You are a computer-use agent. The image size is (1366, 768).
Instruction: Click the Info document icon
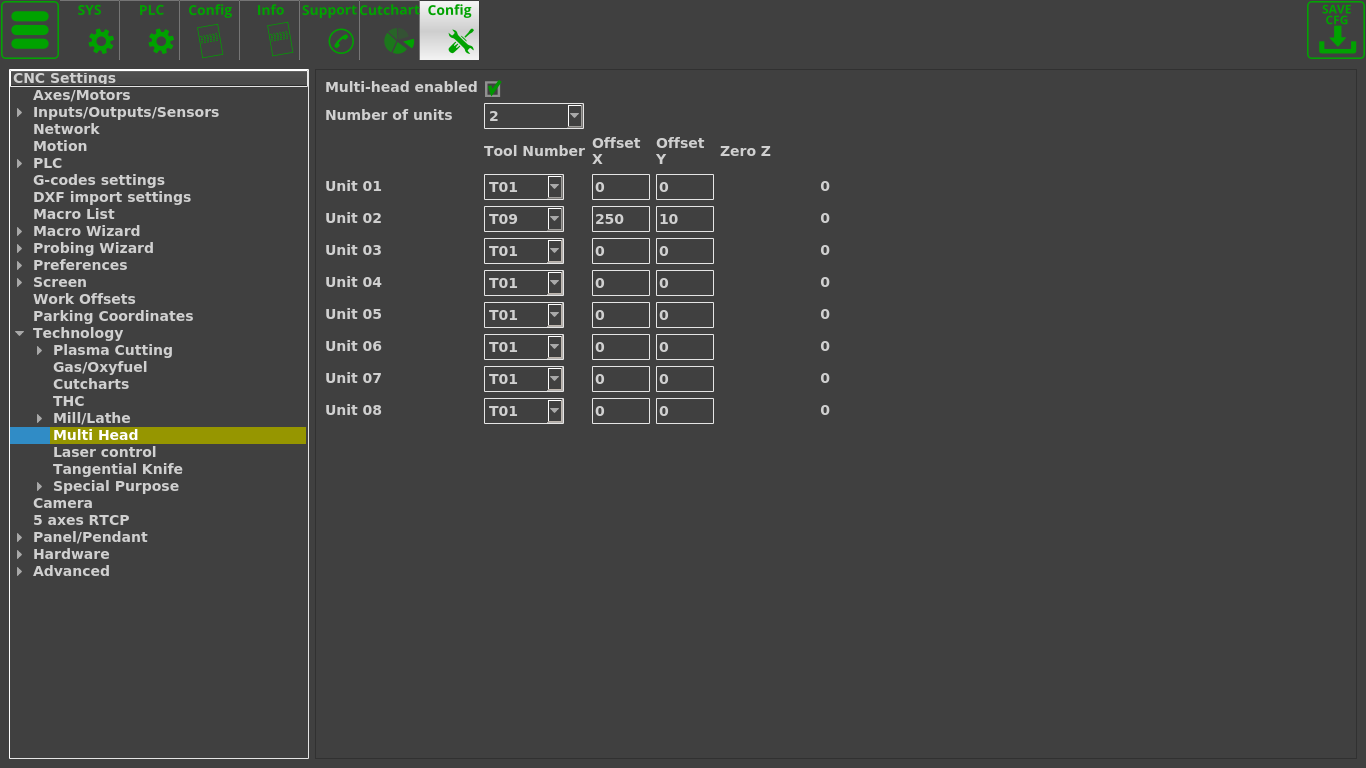tap(279, 40)
